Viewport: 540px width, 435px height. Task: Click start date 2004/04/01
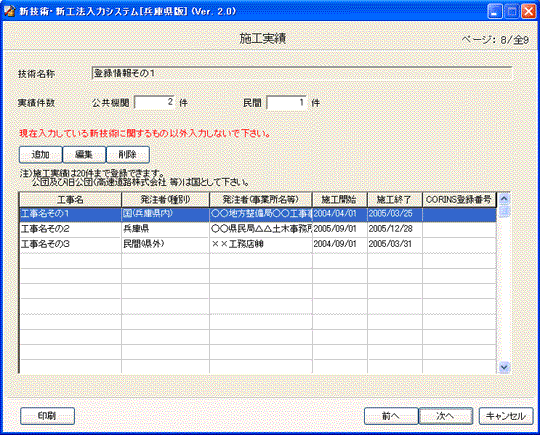coord(340,214)
